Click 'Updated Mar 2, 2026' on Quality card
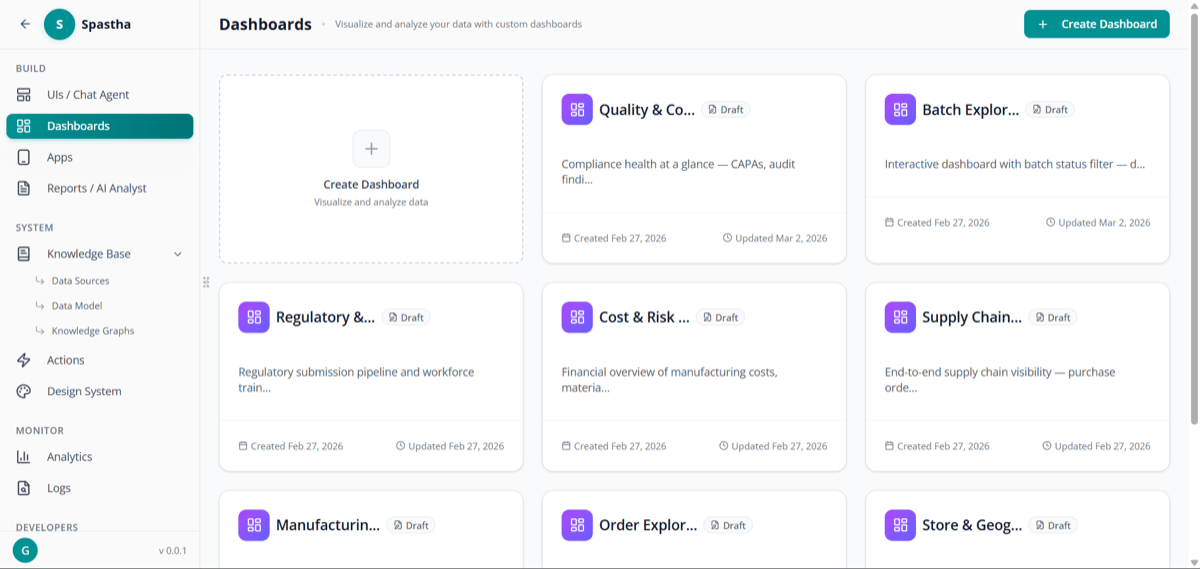 tap(775, 238)
